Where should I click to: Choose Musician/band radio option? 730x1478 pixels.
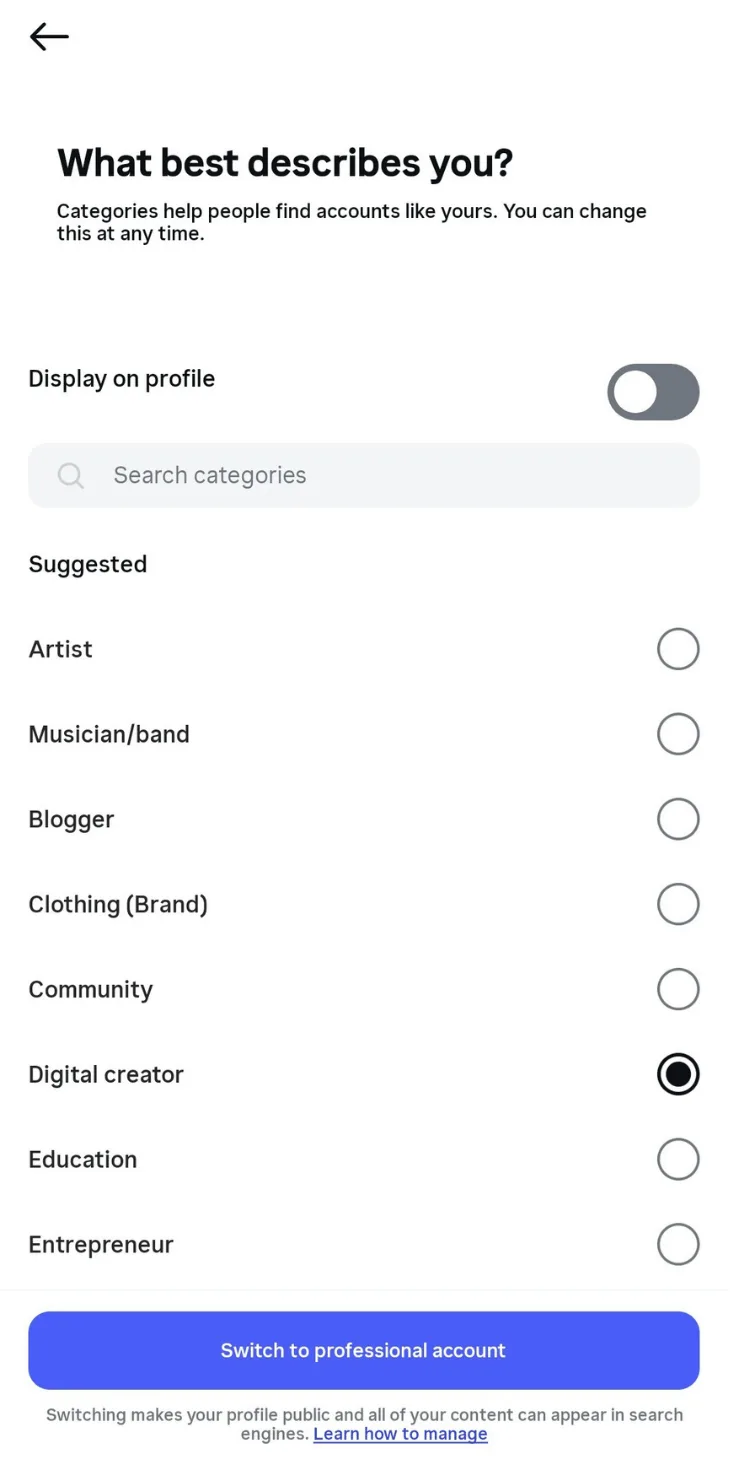pos(677,734)
